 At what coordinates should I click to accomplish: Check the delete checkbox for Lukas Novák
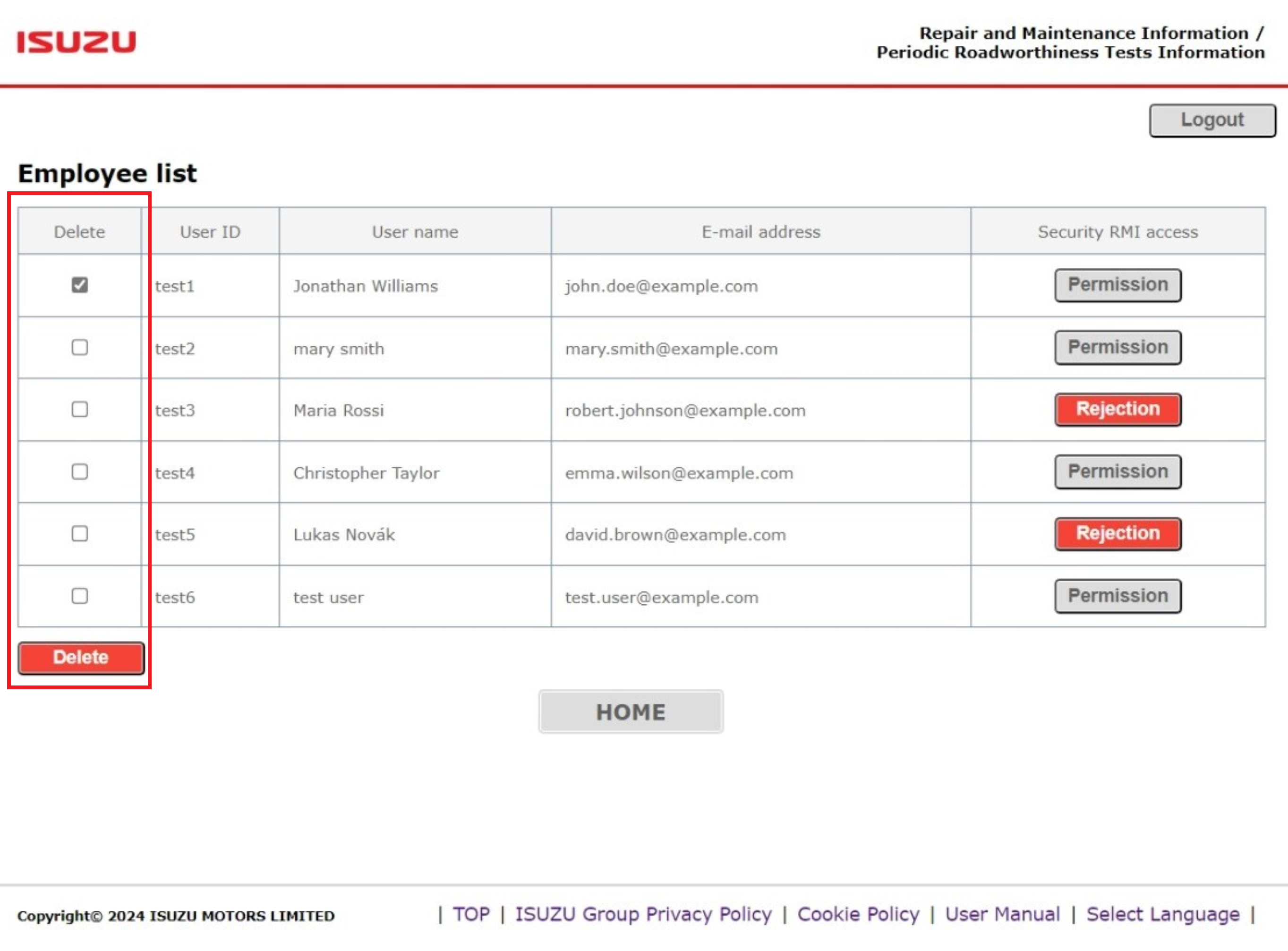coord(79,534)
